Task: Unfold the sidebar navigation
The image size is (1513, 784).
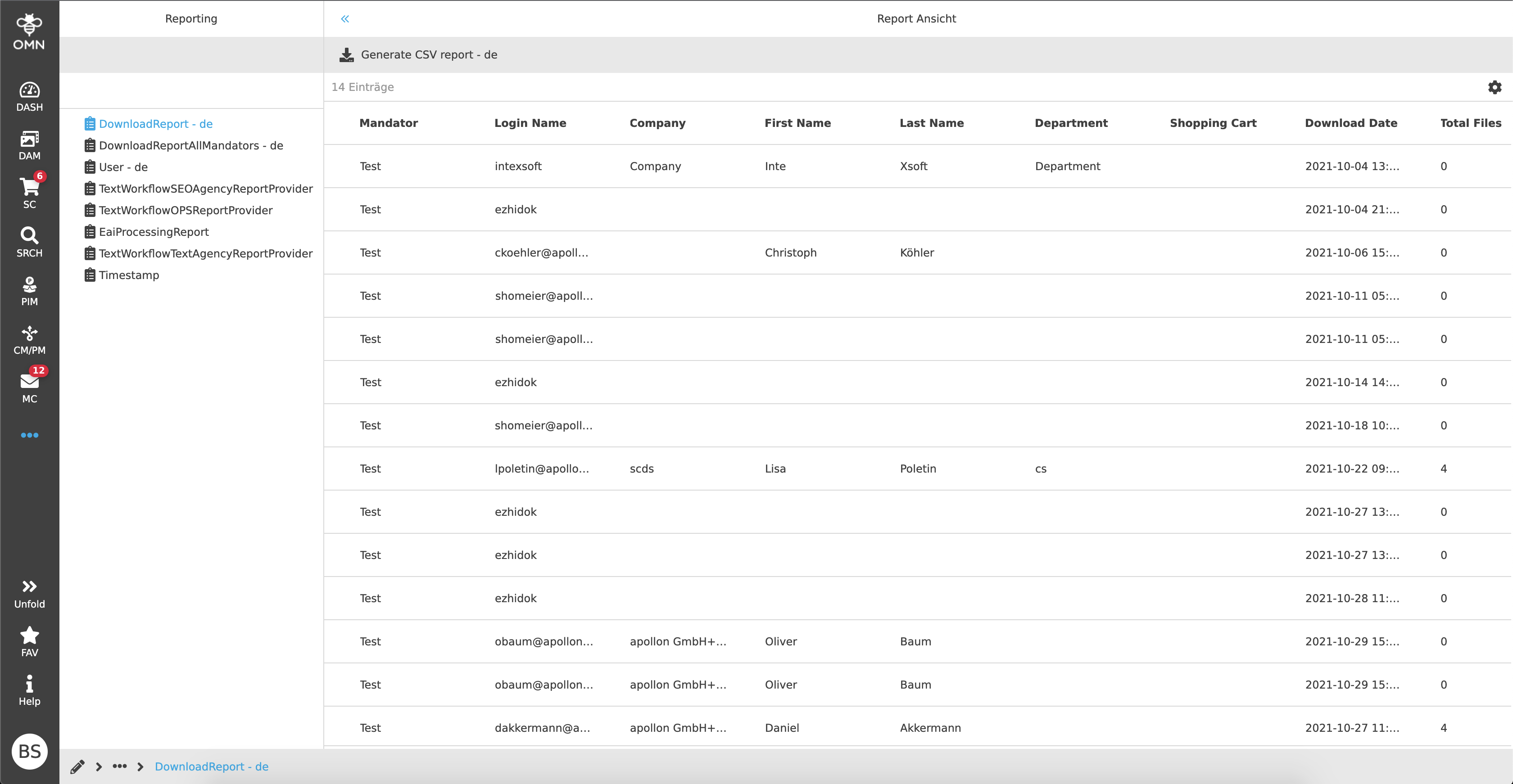Action: pos(29,593)
